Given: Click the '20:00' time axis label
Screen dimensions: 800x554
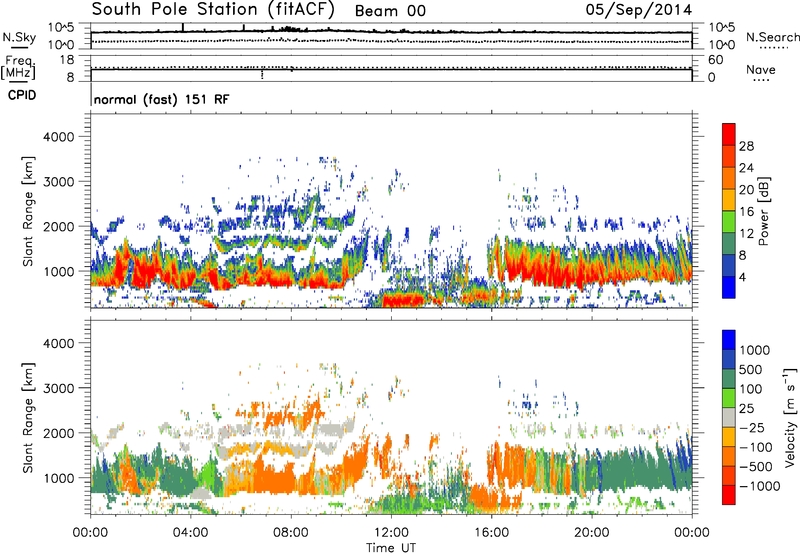Looking at the screenshot, I should (591, 533).
